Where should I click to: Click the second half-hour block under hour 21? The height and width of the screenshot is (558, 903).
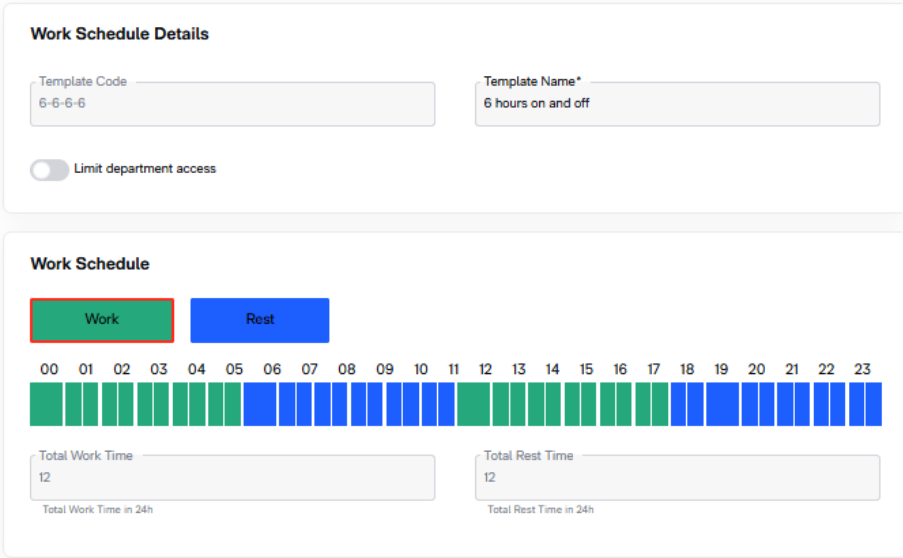tap(802, 404)
